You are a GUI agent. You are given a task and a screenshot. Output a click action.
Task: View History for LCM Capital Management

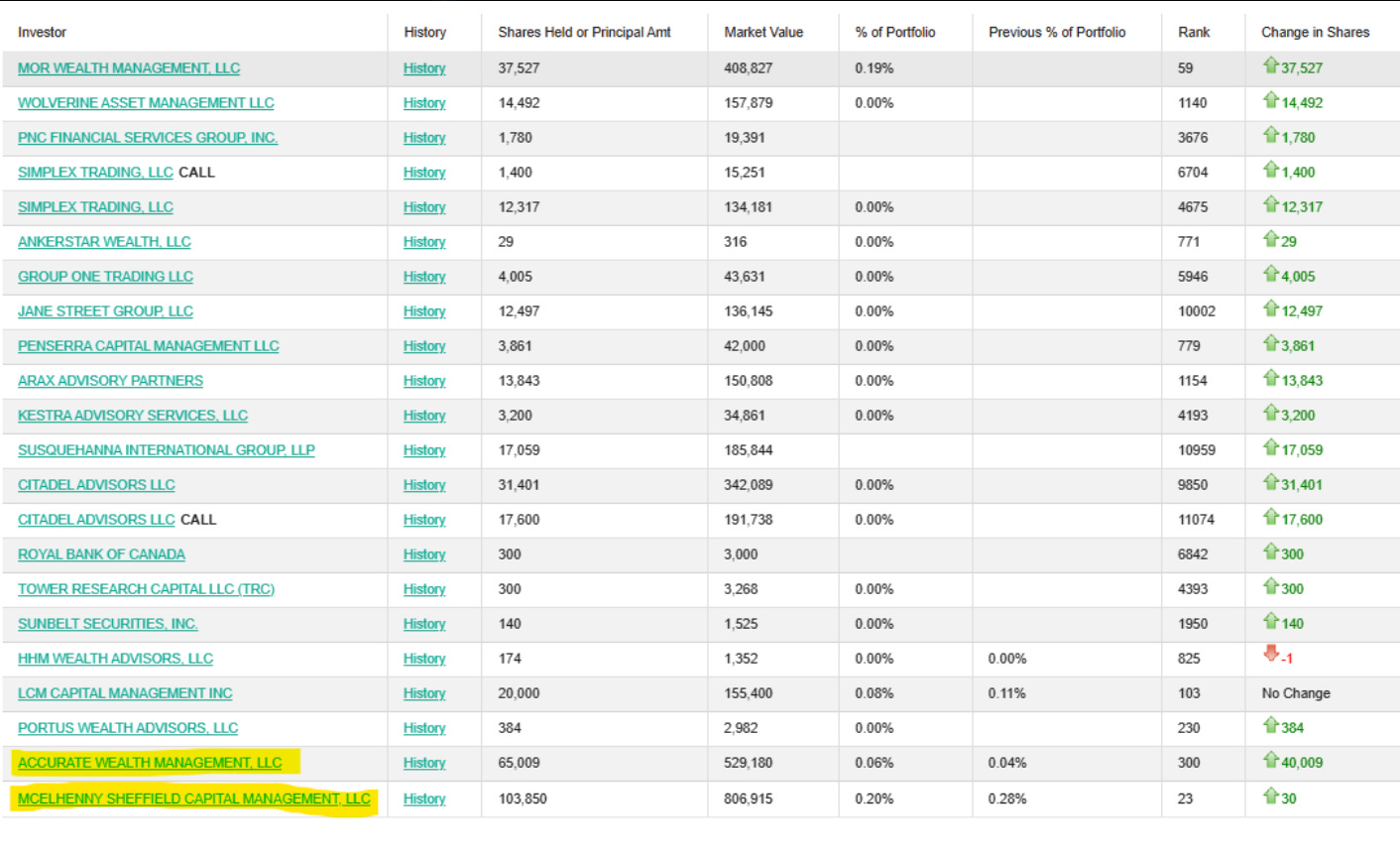pos(424,693)
